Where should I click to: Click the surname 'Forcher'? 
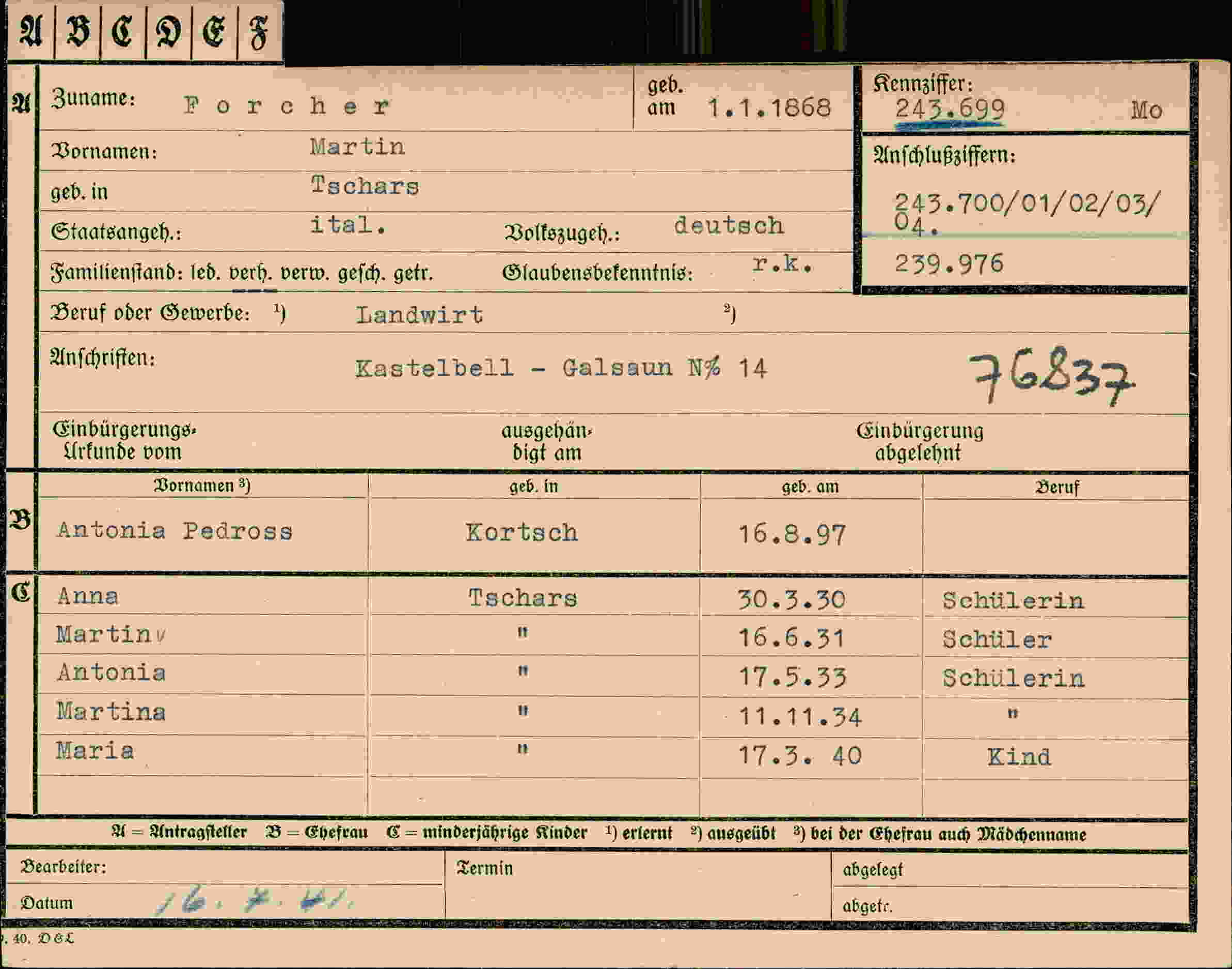point(287,106)
